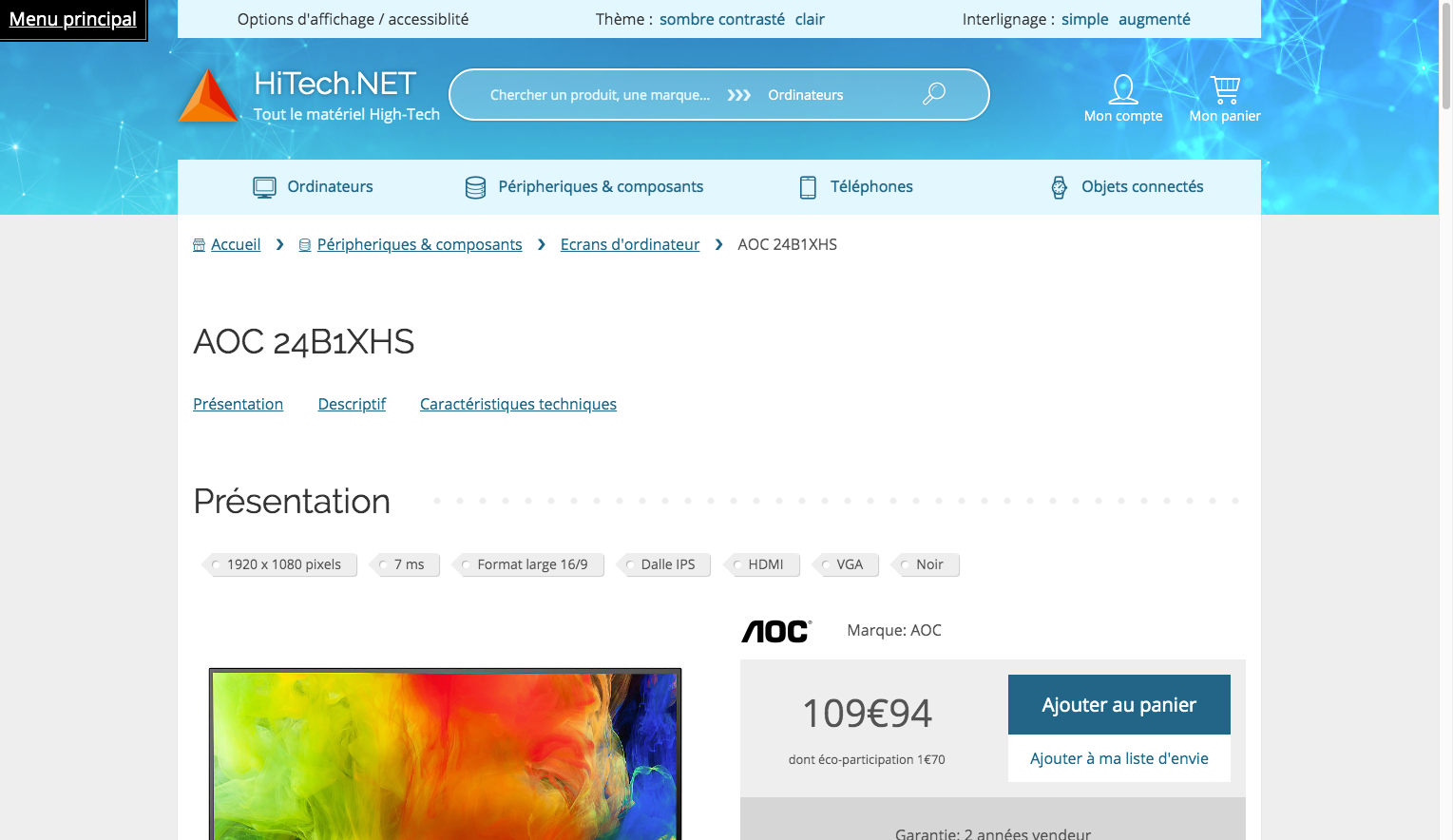Open the Menu principal skip link
The image size is (1453, 840).
pos(73,19)
